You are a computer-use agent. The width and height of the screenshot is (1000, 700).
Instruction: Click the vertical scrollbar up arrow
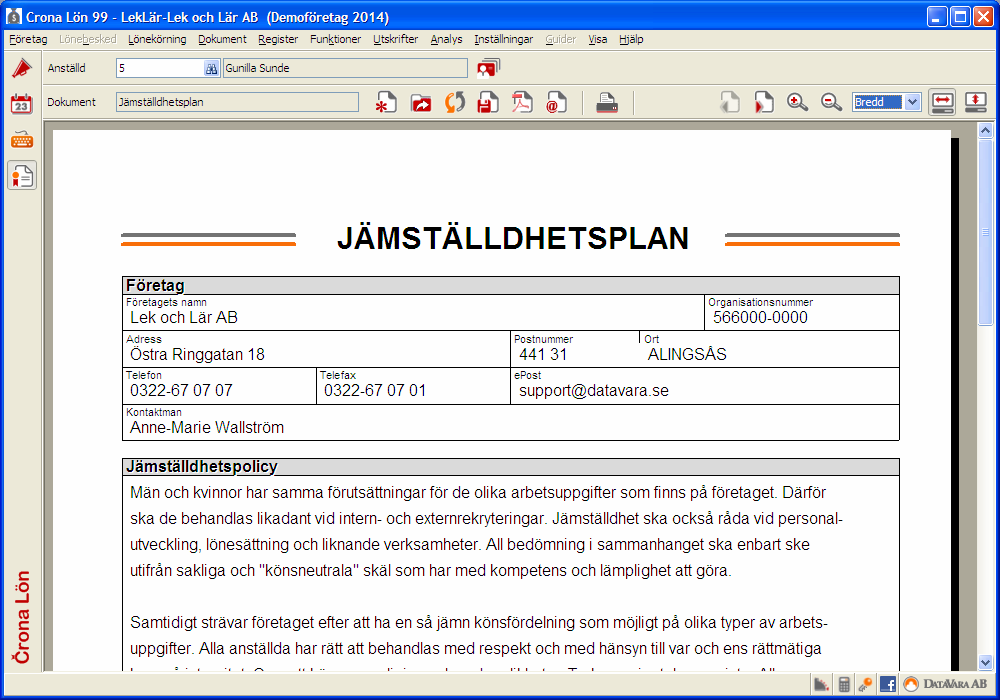point(985,131)
